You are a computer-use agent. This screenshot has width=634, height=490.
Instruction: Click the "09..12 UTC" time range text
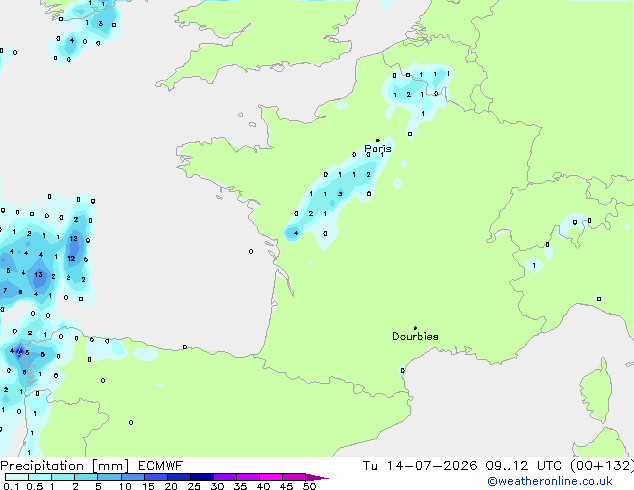pos(524,466)
